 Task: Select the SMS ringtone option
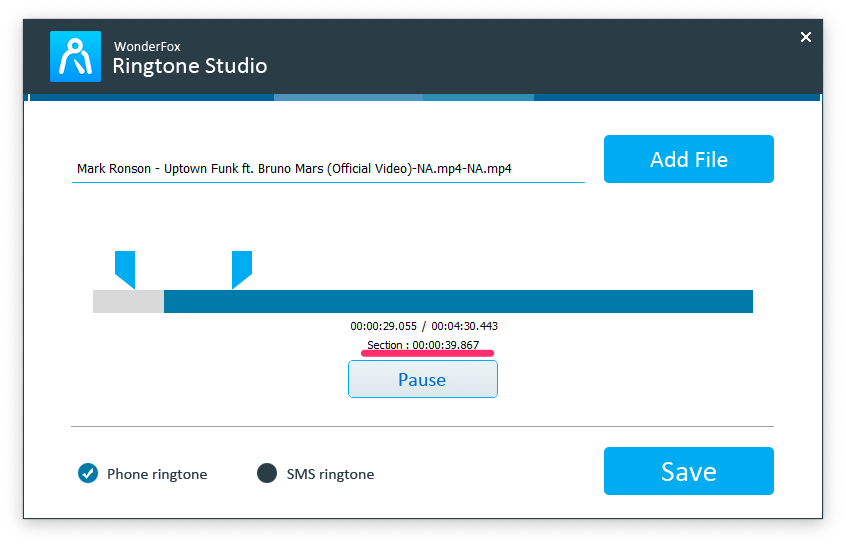[316, 474]
